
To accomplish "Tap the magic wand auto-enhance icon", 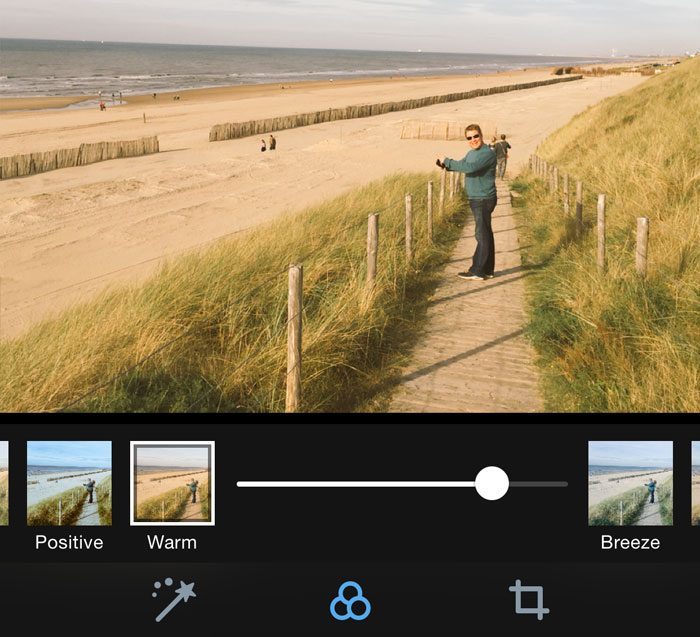I will [x=175, y=600].
